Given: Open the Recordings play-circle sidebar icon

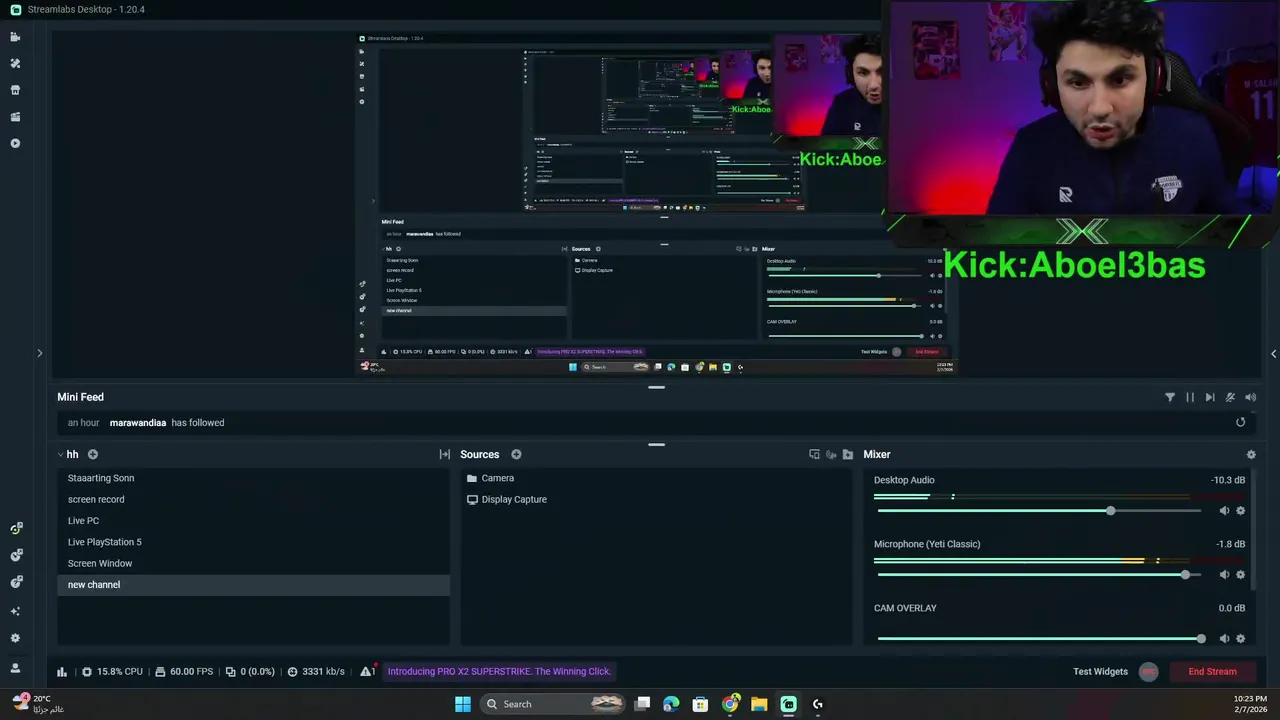Looking at the screenshot, I should pos(15,143).
